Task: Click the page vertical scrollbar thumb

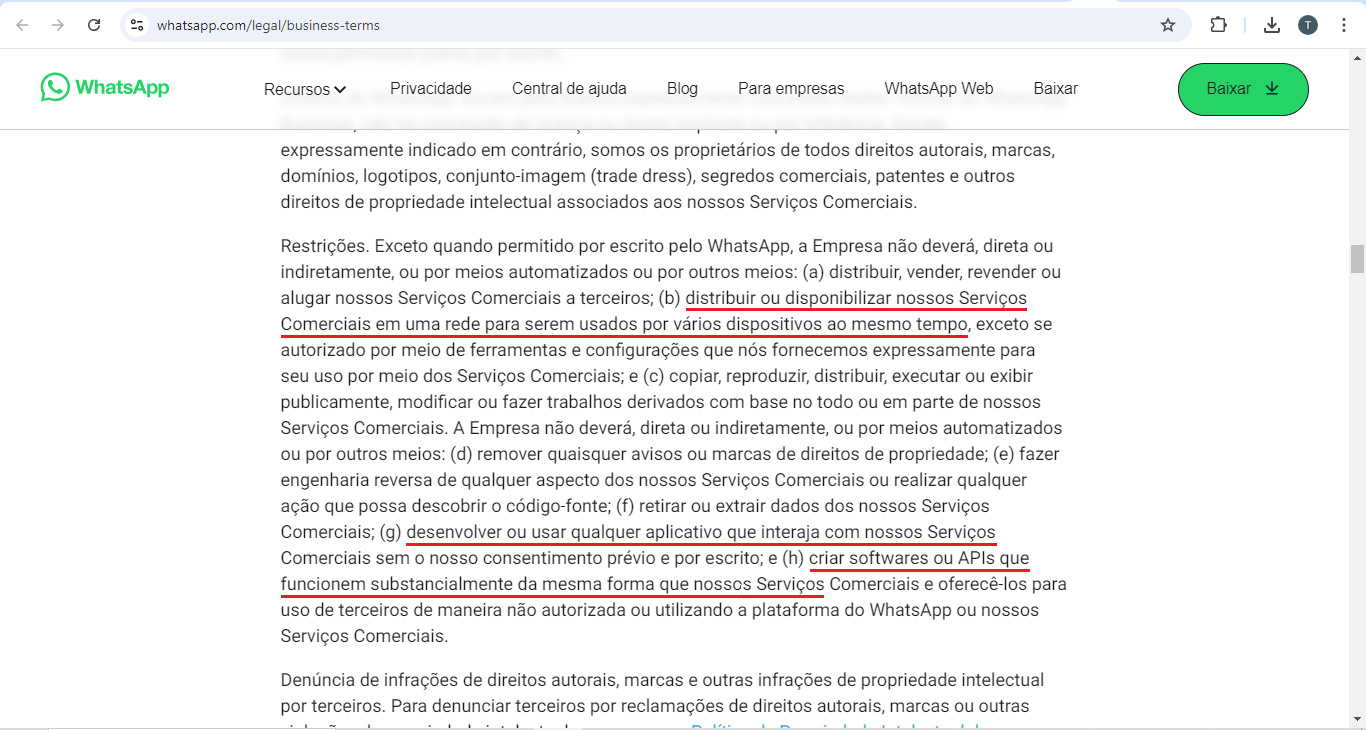Action: [x=1357, y=258]
